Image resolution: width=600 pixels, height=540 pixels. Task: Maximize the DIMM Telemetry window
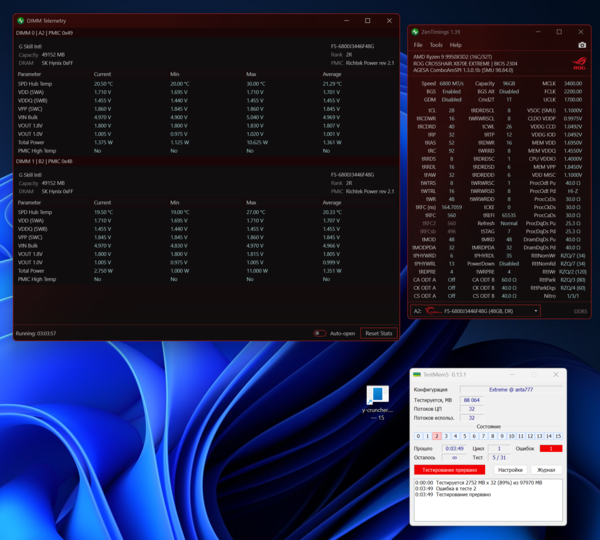coord(368,21)
